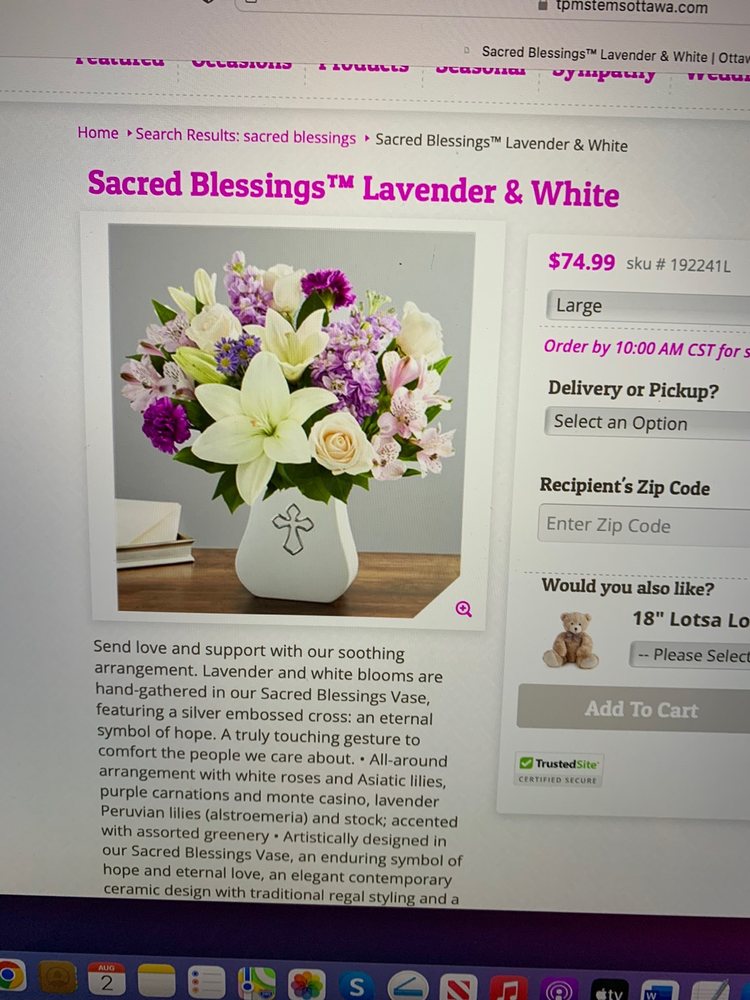Open the Notes app in the dock

click(x=156, y=980)
